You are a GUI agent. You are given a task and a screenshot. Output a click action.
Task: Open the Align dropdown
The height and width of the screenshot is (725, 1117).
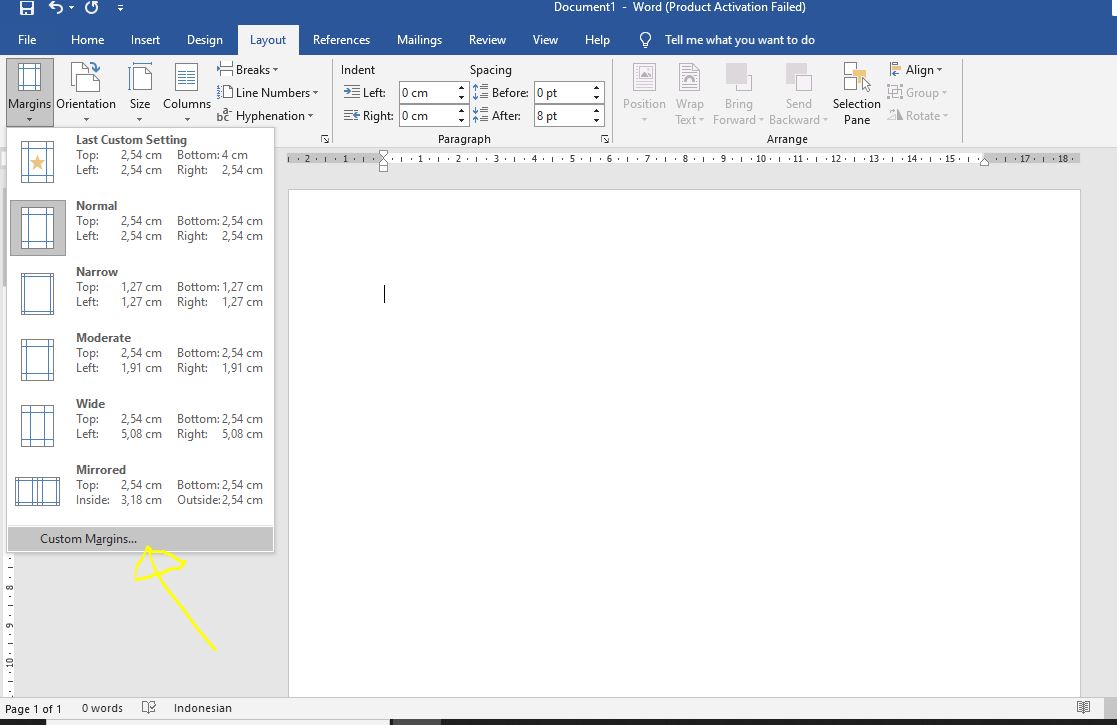point(916,70)
